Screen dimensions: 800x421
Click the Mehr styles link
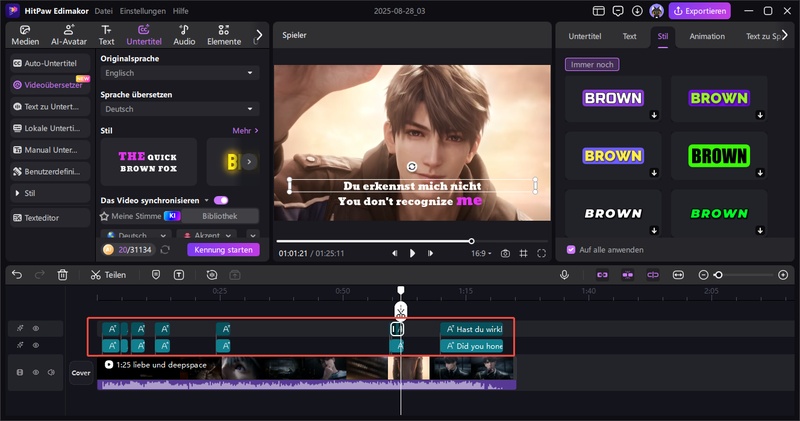(245, 131)
